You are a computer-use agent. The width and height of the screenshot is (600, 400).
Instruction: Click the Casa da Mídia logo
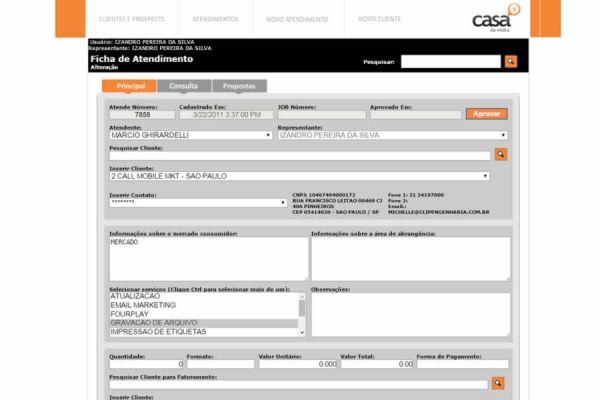[x=496, y=18]
